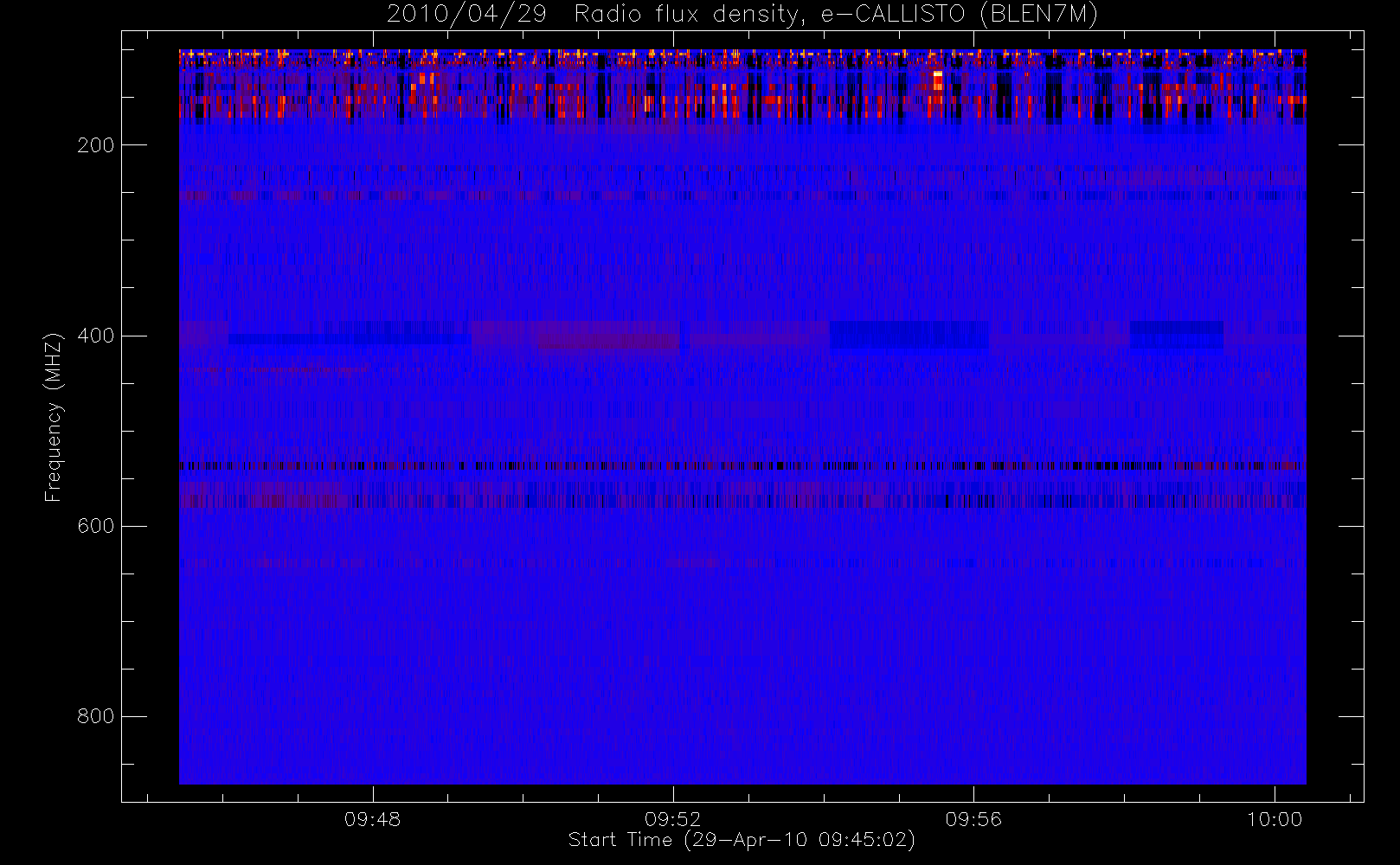Select the 600 frequency tick label

pyautogui.click(x=95, y=526)
